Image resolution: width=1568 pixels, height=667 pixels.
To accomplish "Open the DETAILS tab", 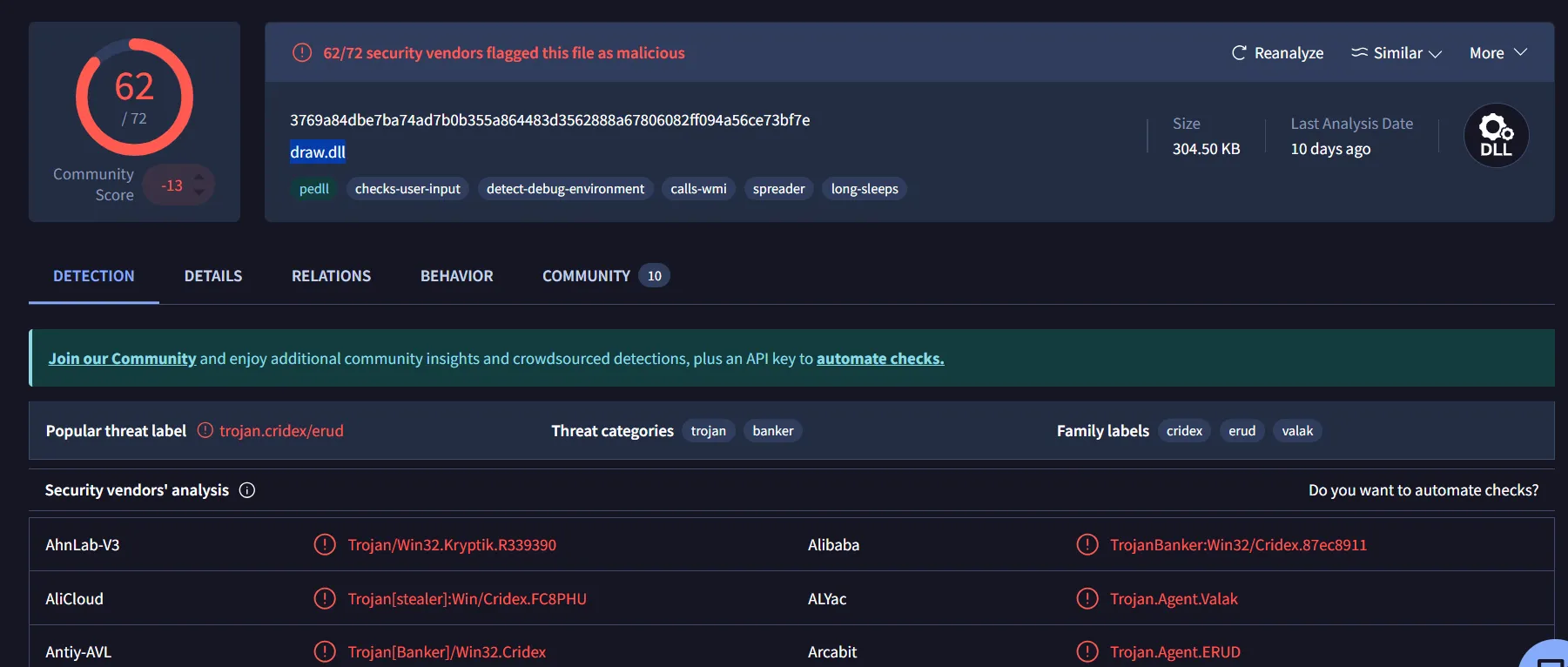I will [x=213, y=276].
